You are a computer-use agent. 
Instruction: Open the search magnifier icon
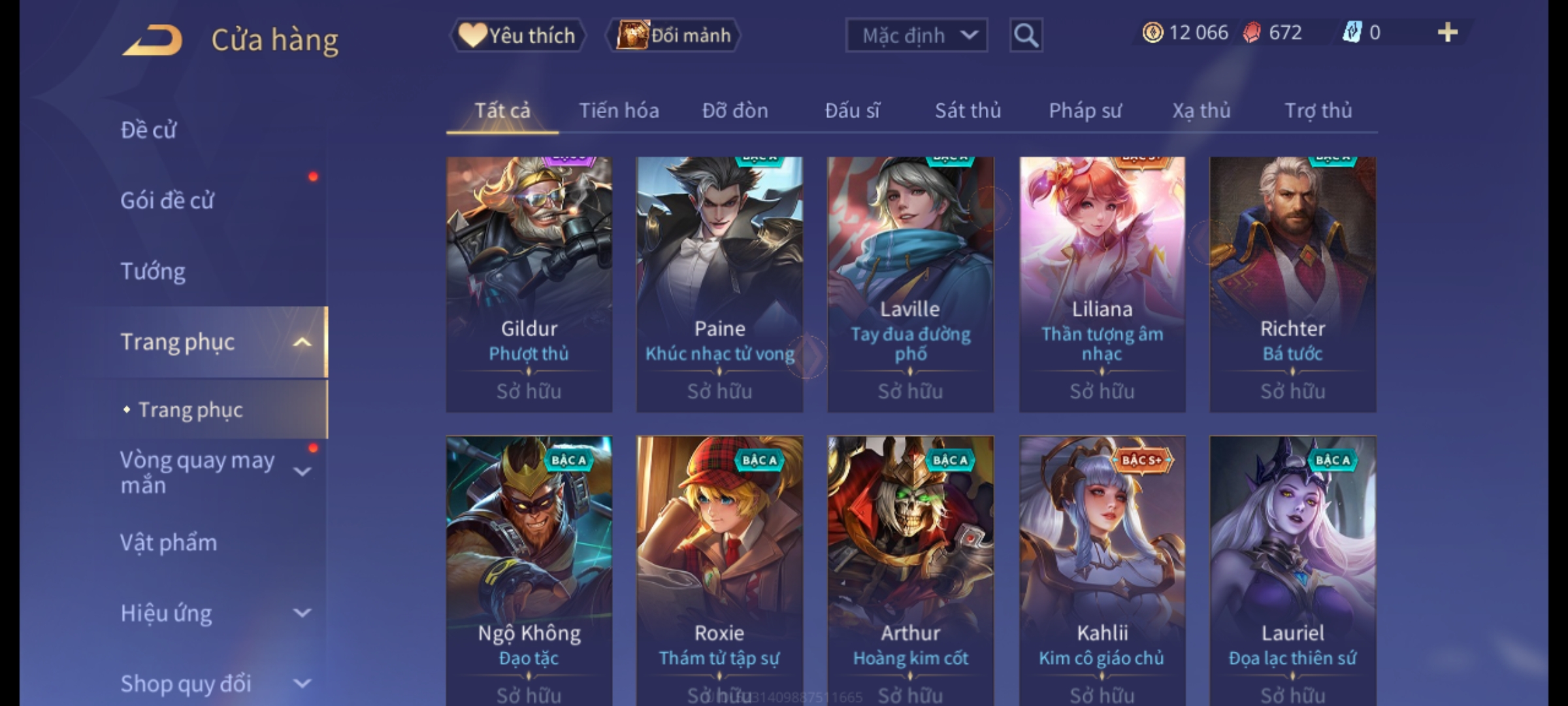(1026, 35)
